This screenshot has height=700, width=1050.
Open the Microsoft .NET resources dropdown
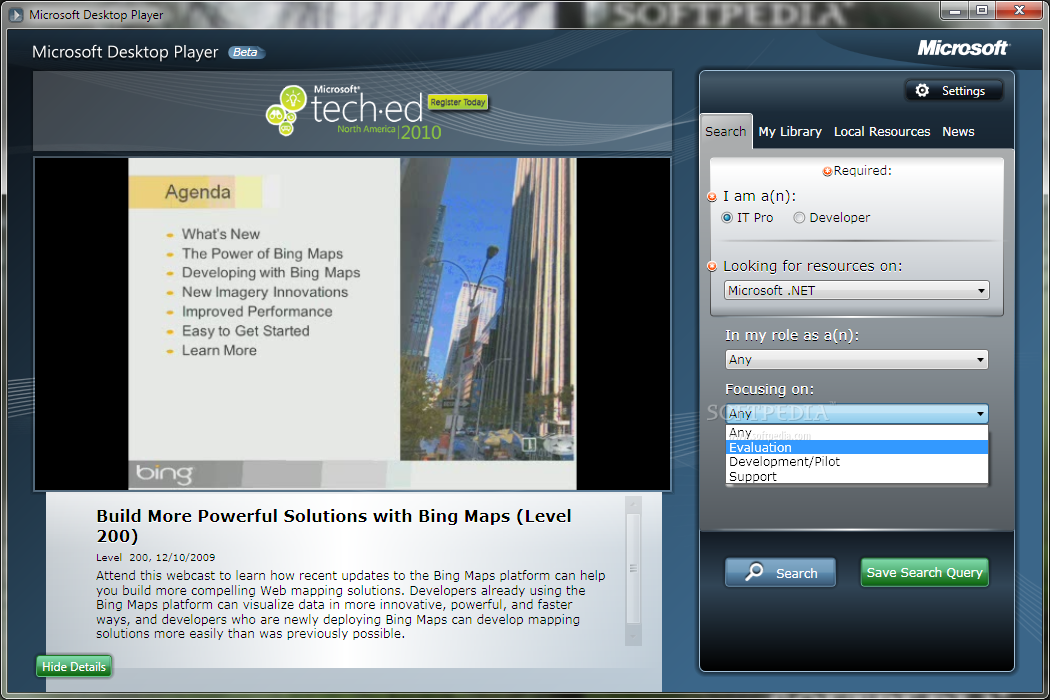tap(856, 290)
